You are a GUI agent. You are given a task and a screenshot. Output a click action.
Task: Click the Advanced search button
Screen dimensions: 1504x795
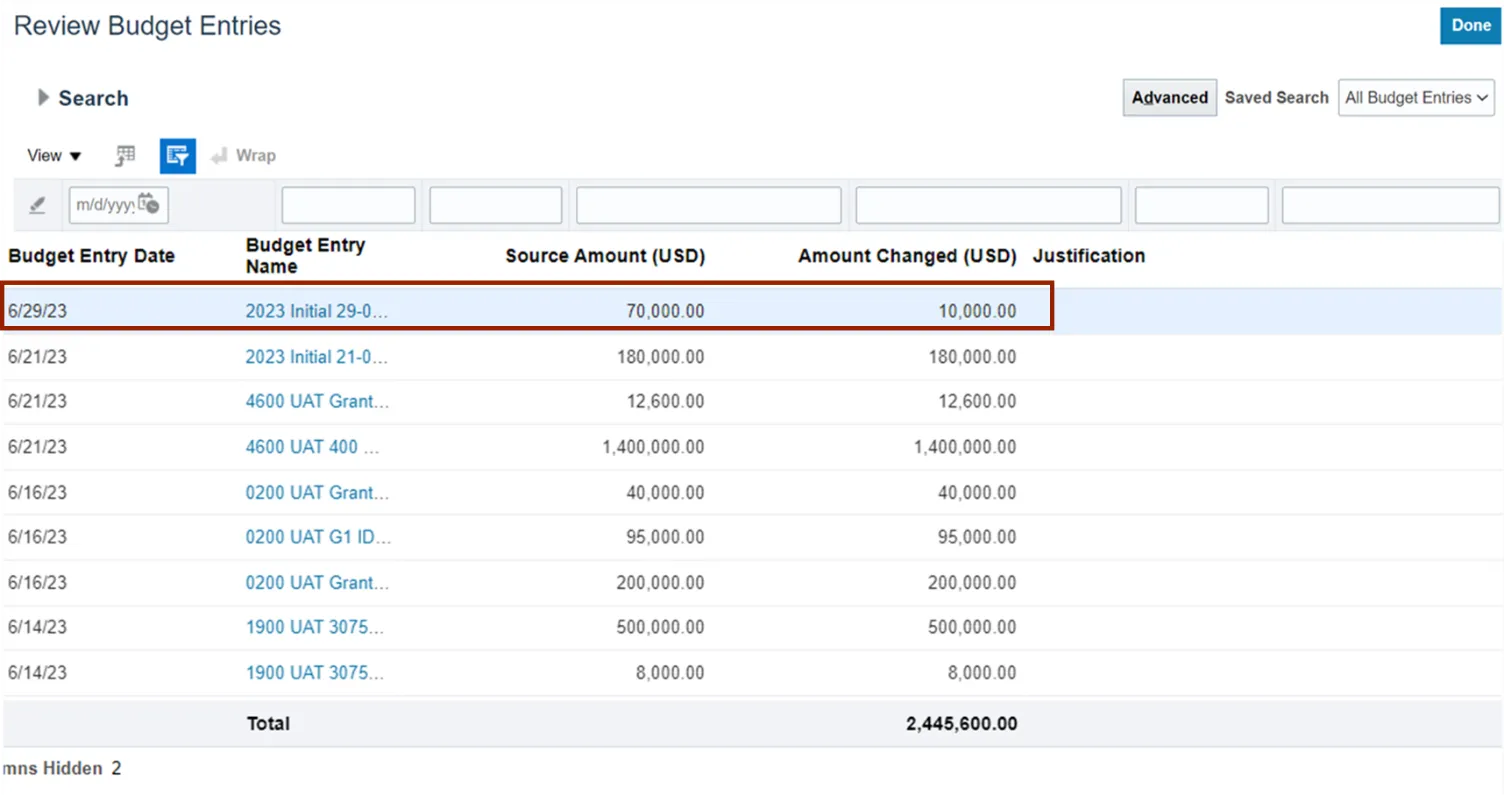point(1169,98)
